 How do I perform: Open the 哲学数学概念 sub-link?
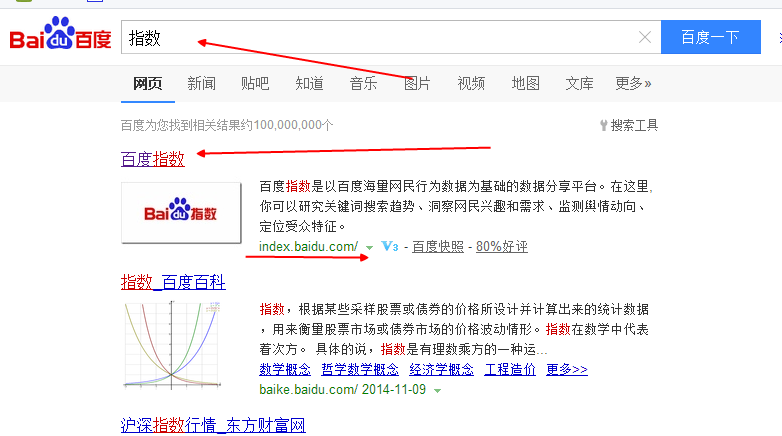360,370
